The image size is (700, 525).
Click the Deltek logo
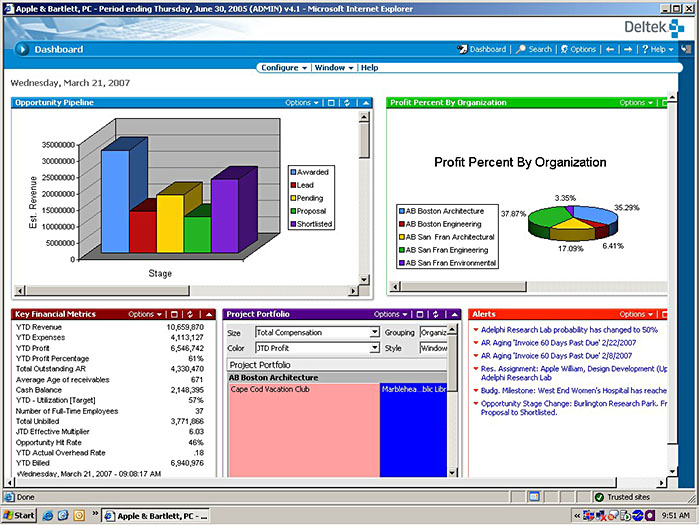point(654,28)
